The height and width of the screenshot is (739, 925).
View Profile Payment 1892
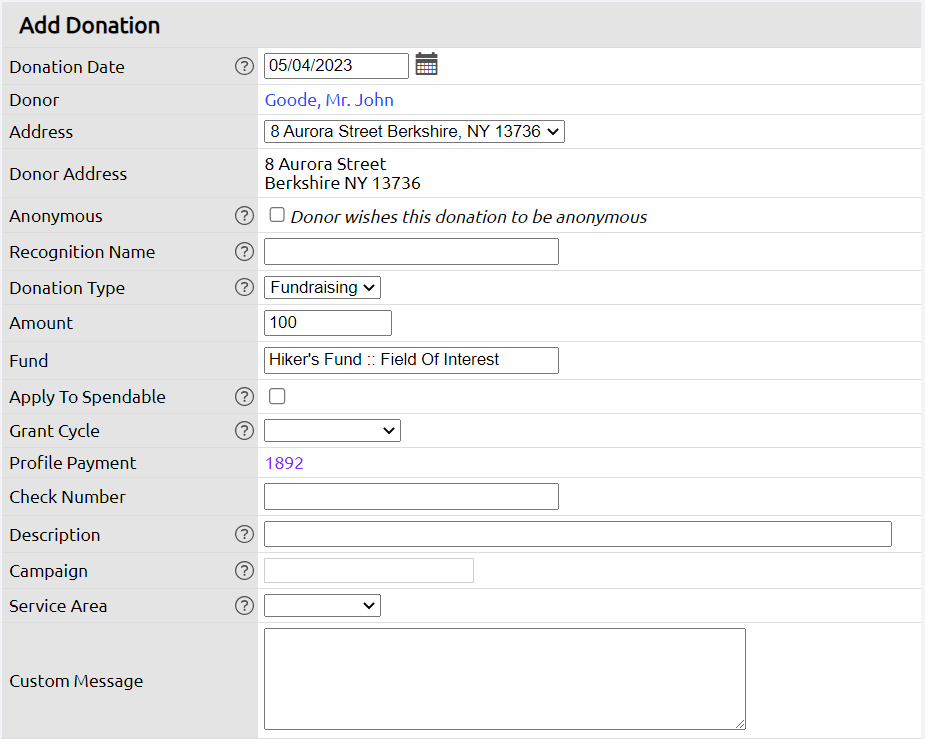285,463
